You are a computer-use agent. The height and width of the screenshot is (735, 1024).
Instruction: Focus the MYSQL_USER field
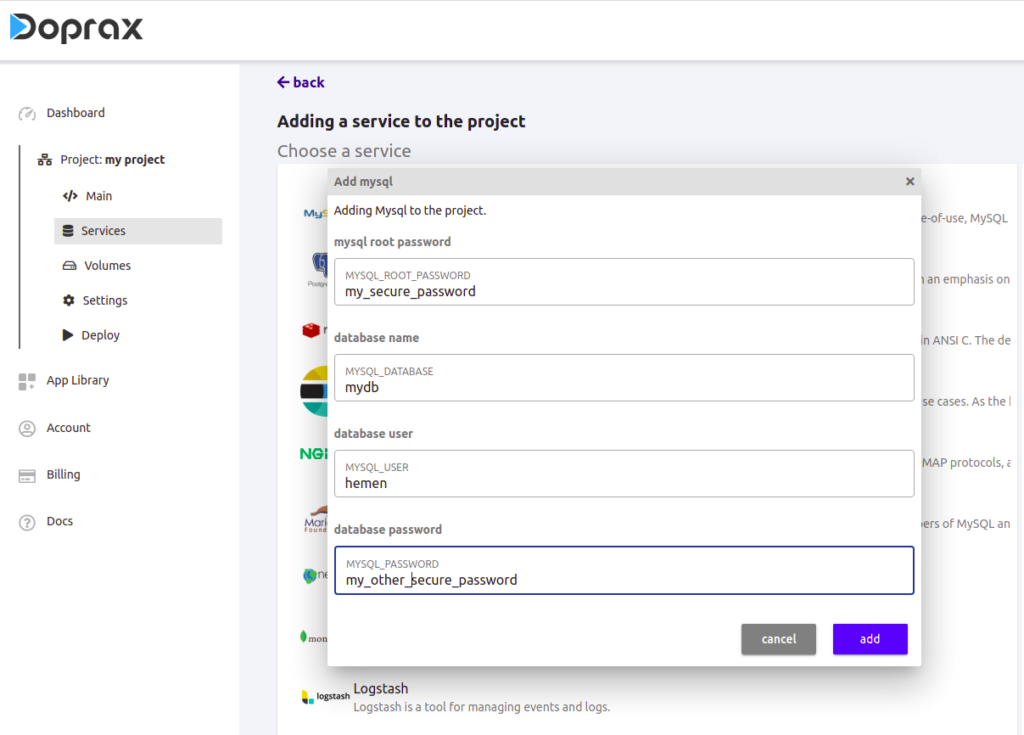(624, 474)
